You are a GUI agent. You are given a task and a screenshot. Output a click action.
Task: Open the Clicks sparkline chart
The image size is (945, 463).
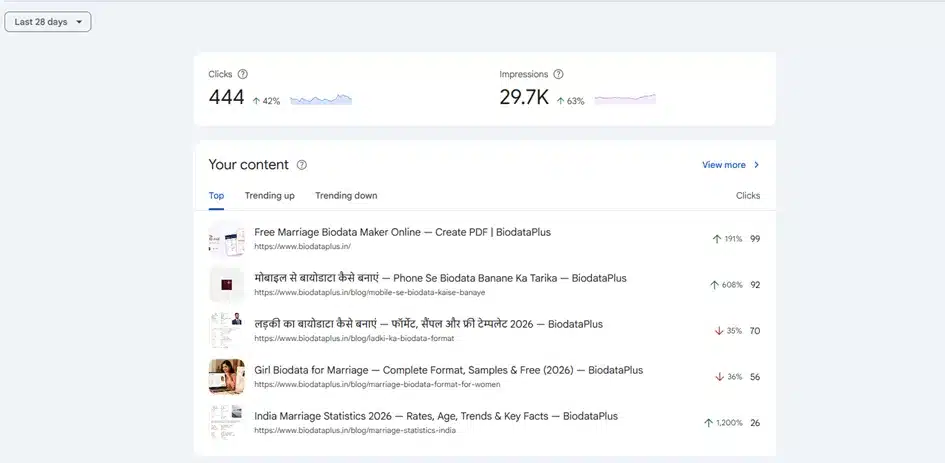321,99
